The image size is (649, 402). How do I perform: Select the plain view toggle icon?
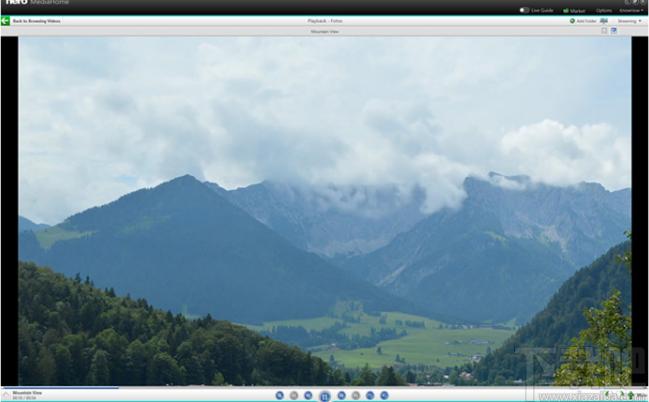604,31
